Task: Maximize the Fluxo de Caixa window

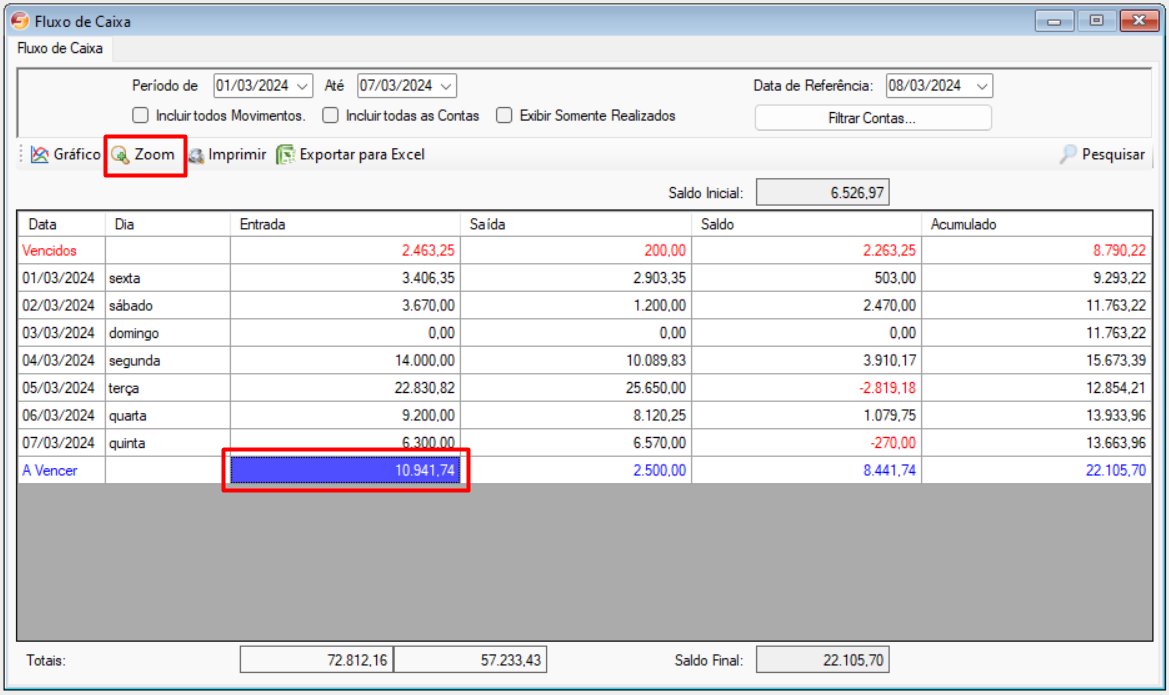Action: click(1096, 21)
